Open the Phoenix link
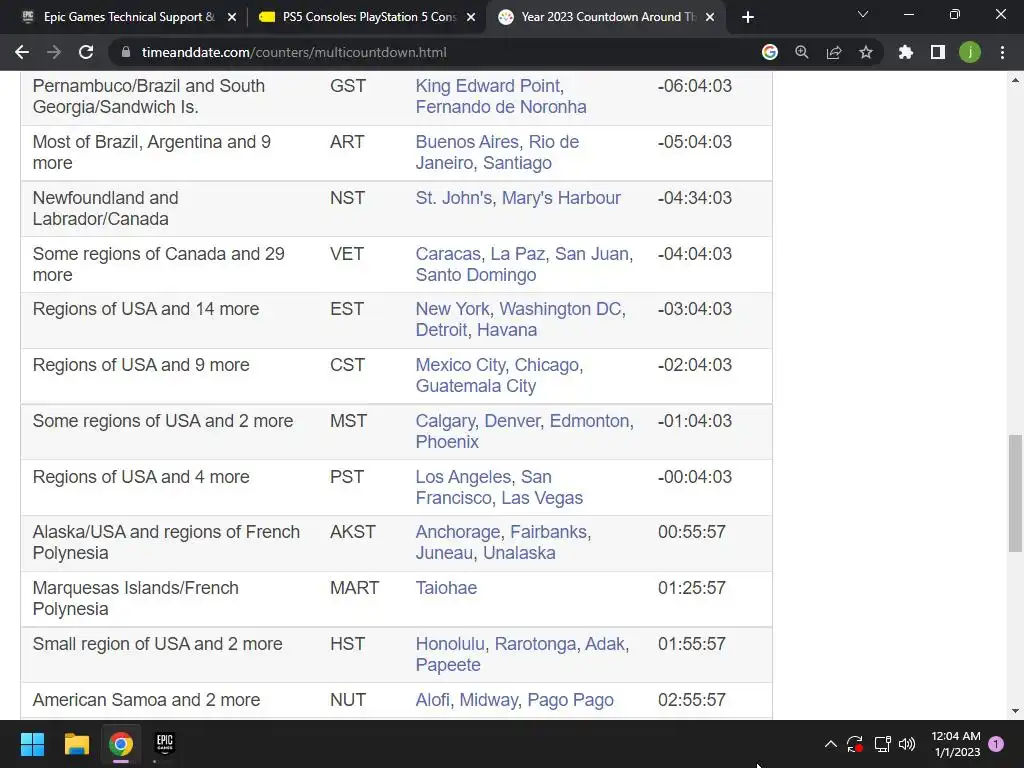 pos(447,441)
